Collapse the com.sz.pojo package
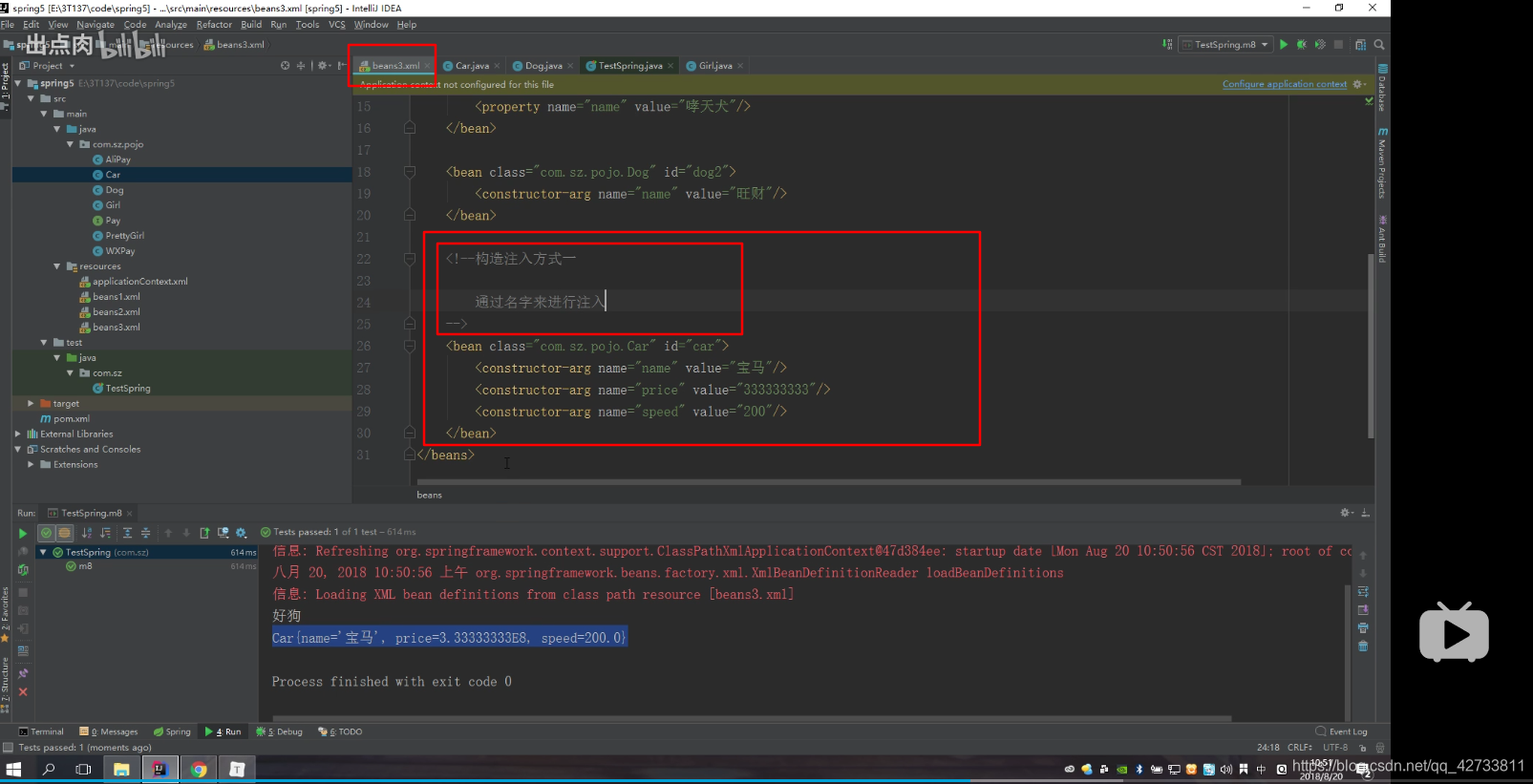 coord(70,144)
